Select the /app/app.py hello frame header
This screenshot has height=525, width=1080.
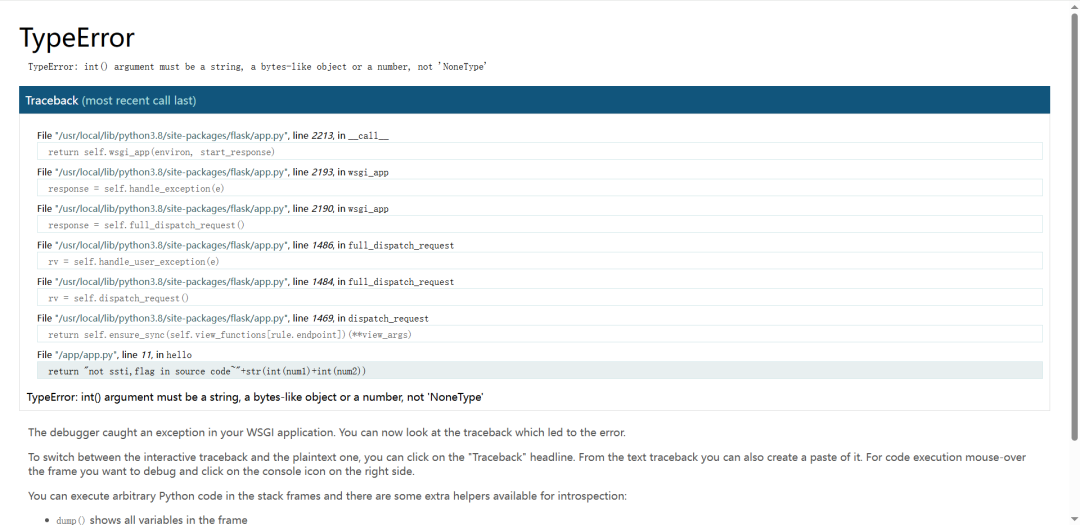(114, 355)
